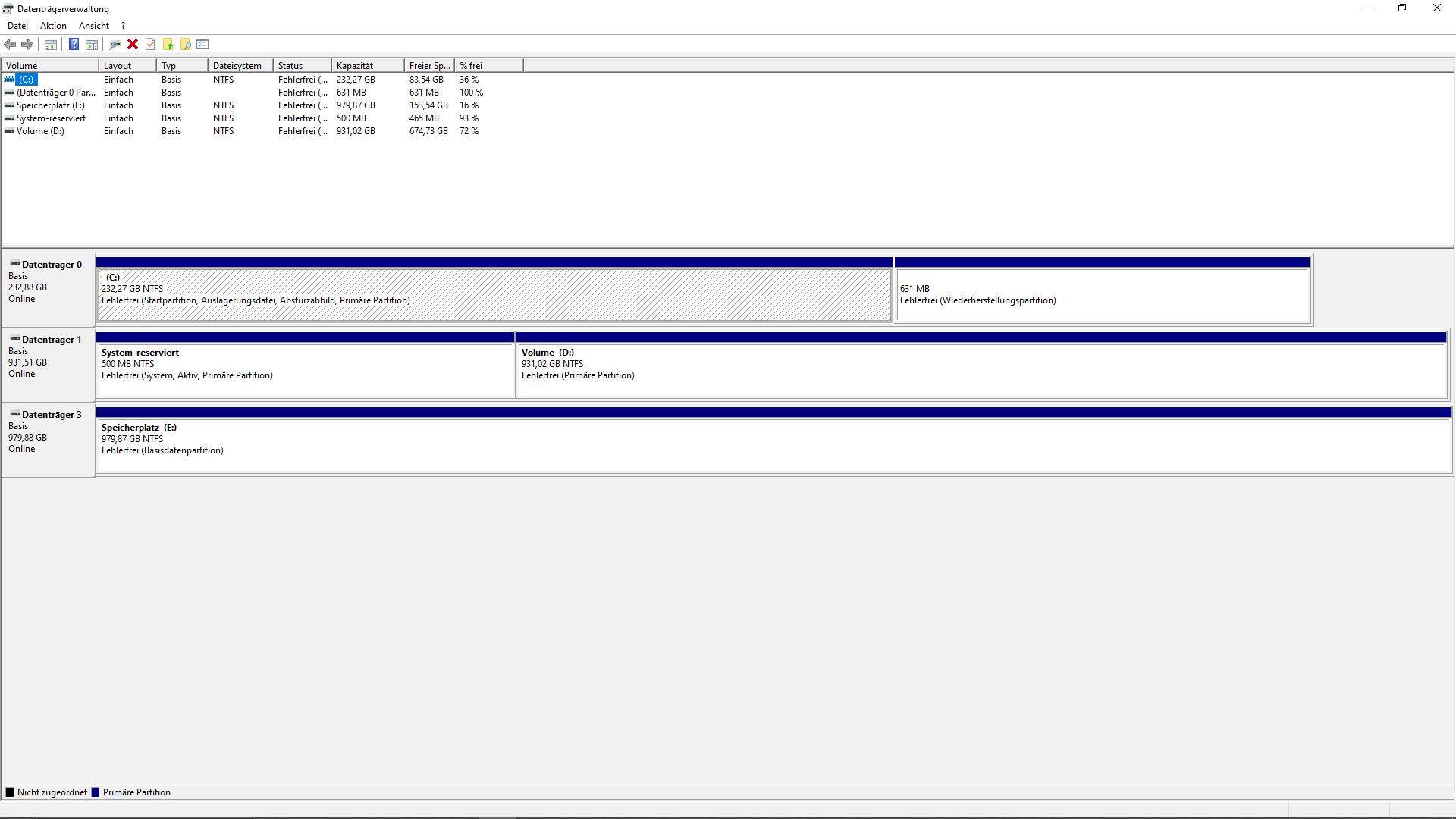Click the folder with green arrow icon
Screen dimensions: 1456x819
tap(168, 44)
